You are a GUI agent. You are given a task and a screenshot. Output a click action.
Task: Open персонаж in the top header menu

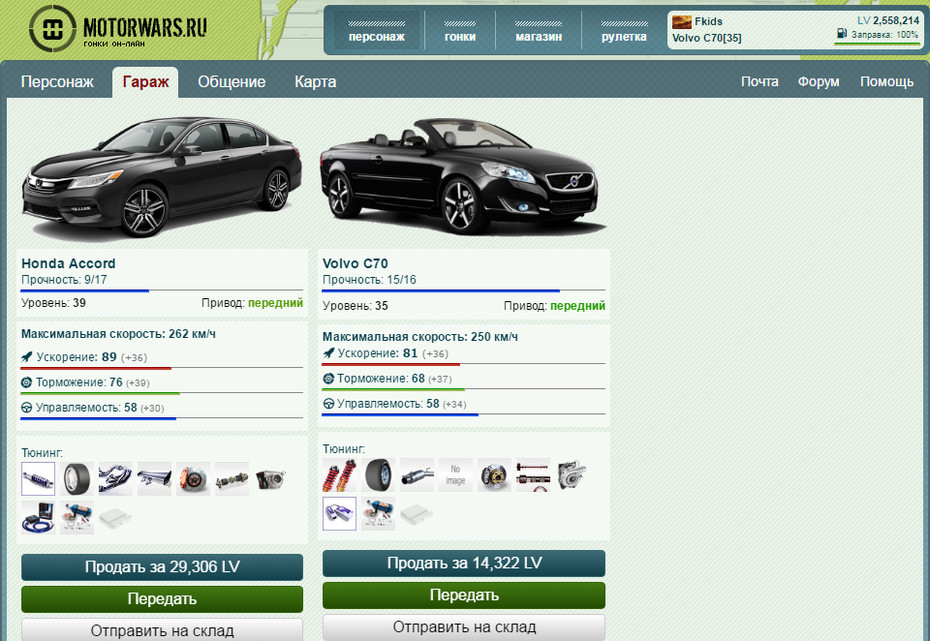pos(377,31)
